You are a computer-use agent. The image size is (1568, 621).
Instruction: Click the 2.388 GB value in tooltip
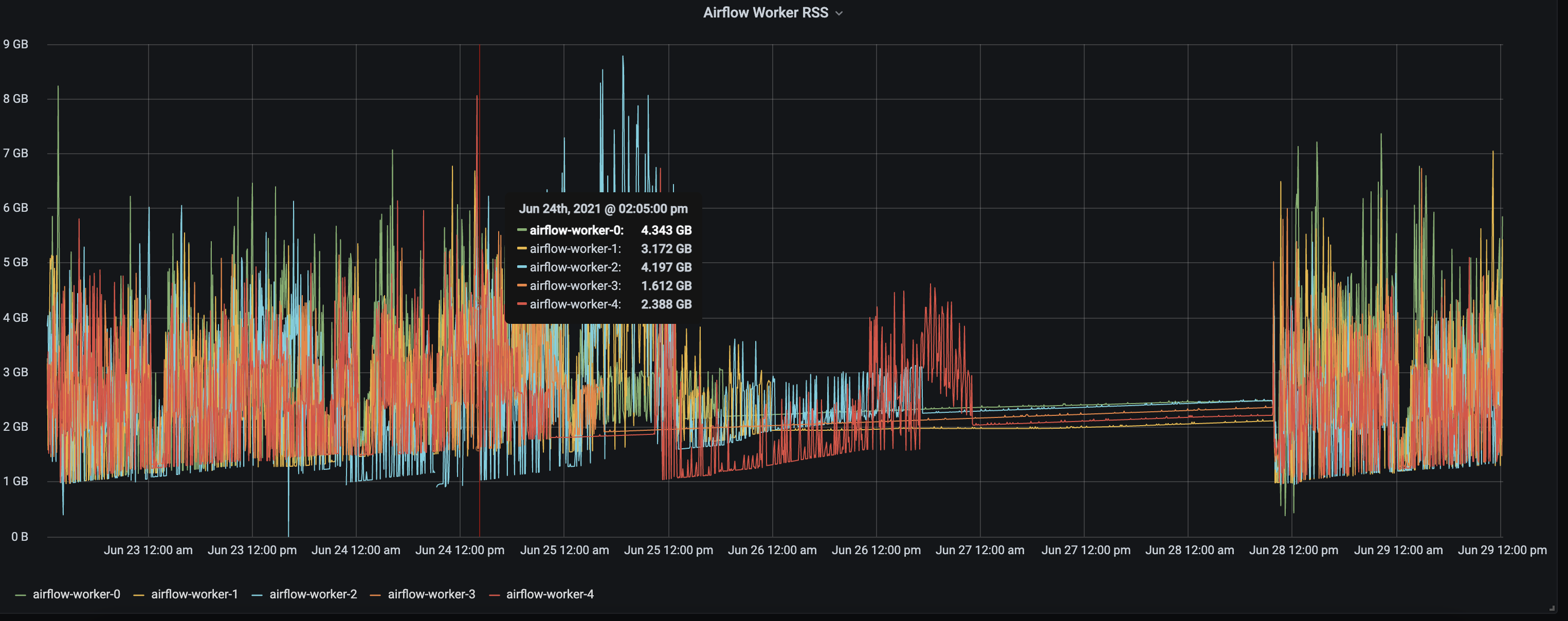666,304
